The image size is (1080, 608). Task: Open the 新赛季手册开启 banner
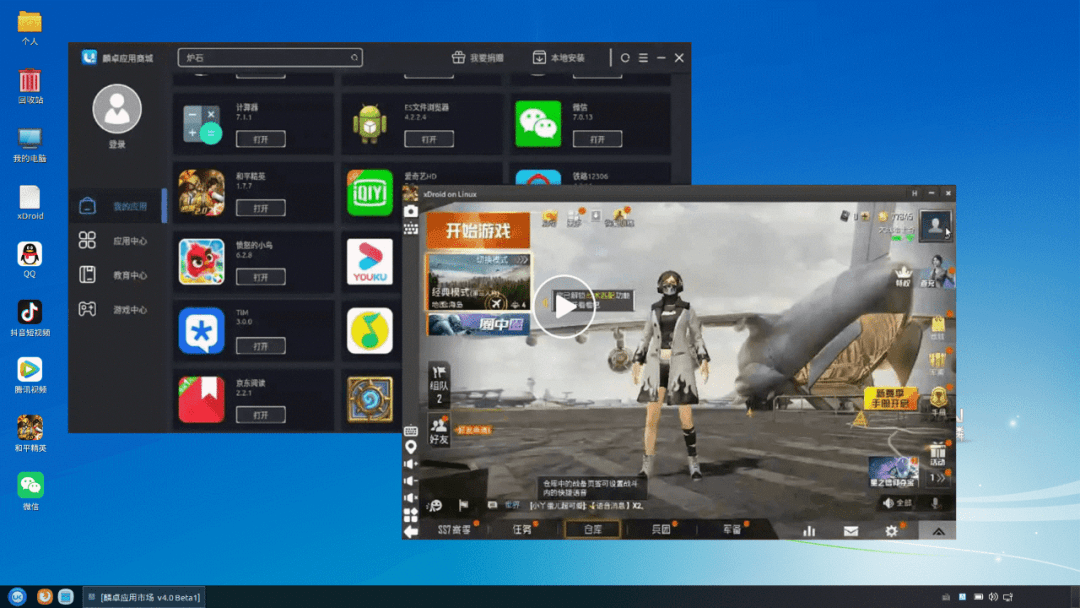pos(891,399)
